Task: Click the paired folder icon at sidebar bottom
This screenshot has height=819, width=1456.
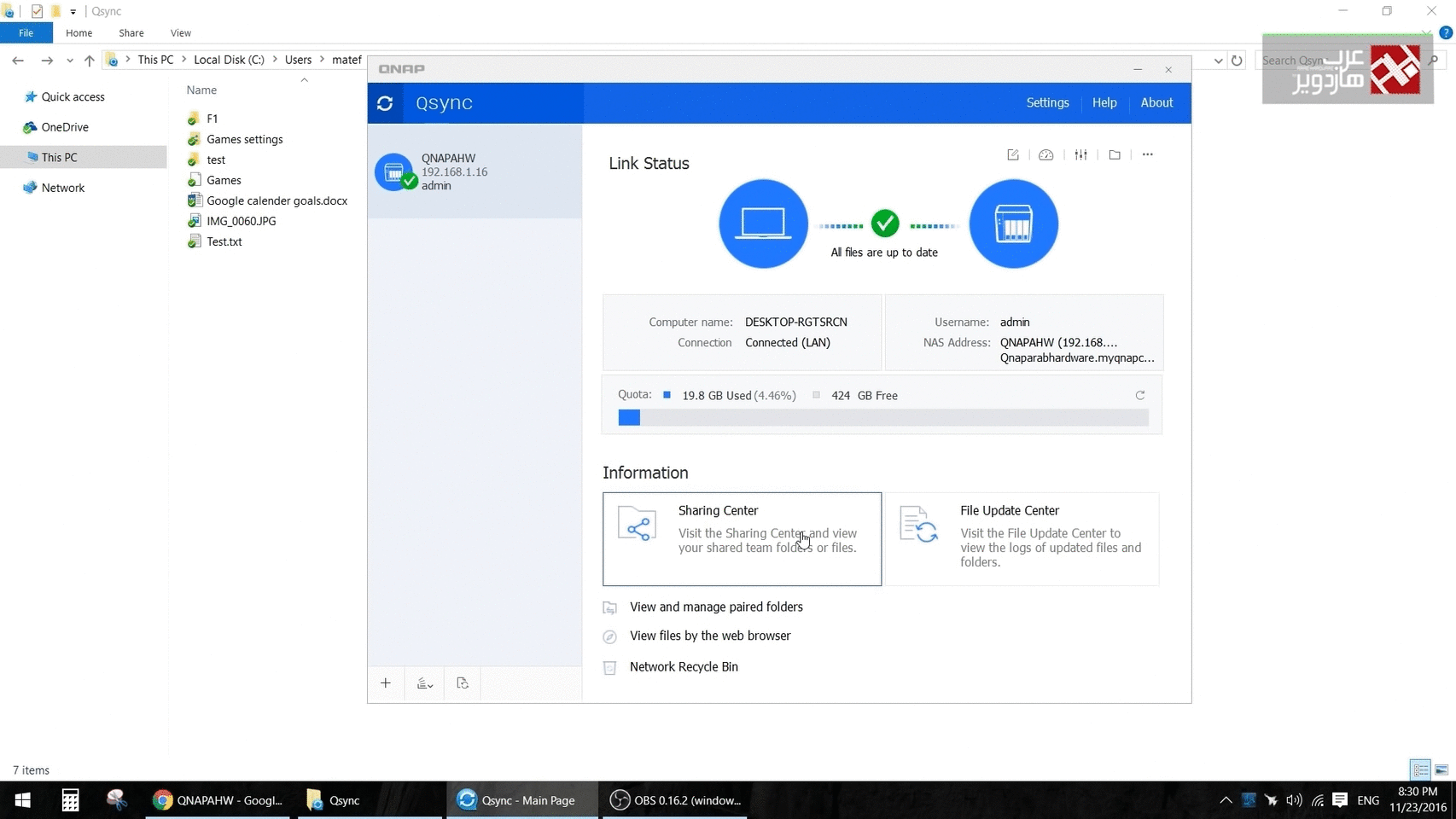Action: pos(463,683)
